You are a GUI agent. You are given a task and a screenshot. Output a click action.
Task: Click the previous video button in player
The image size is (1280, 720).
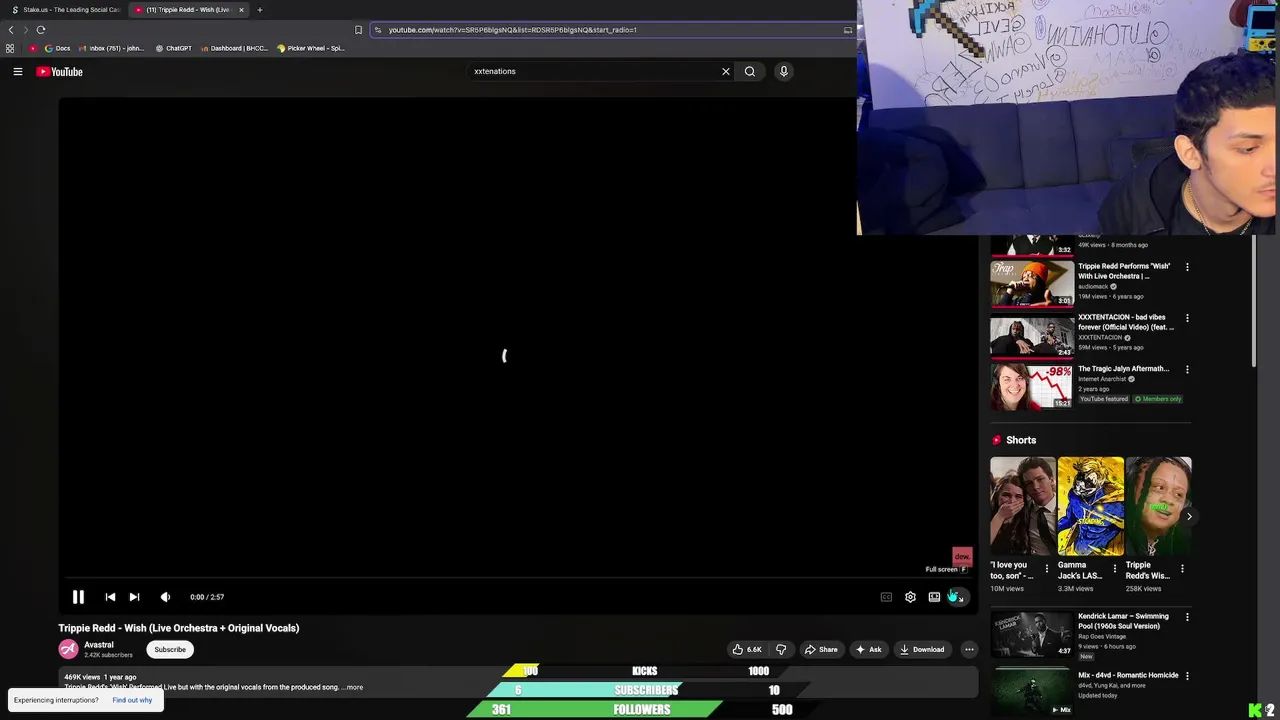[110, 597]
